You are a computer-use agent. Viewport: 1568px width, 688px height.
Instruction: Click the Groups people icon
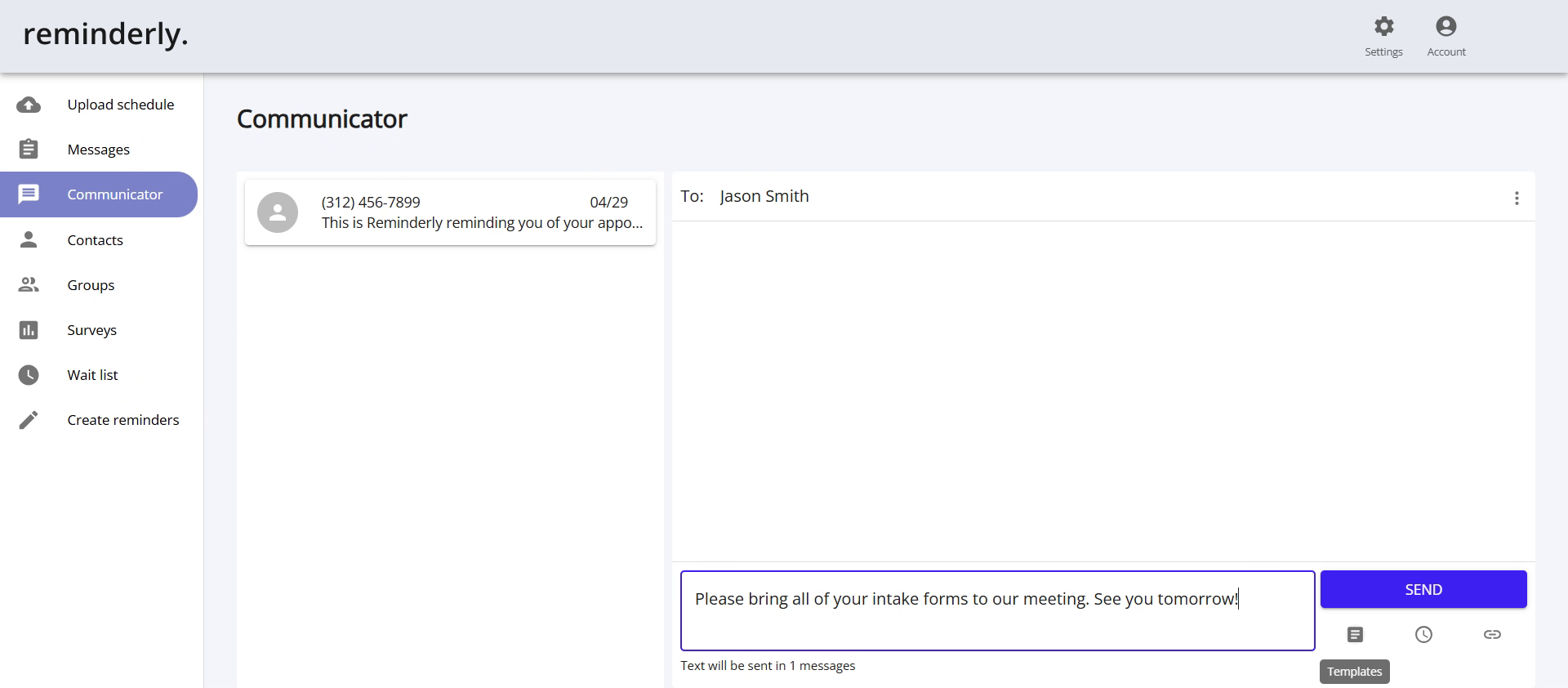pyautogui.click(x=29, y=284)
